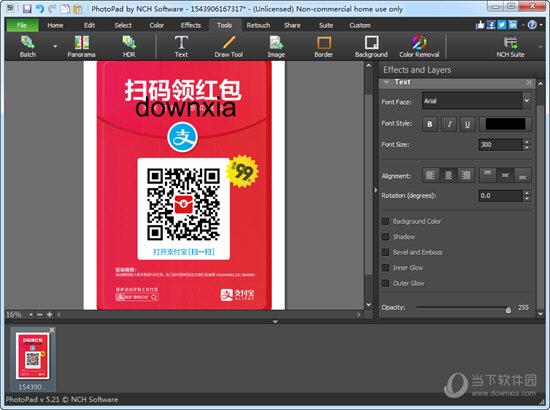The width and height of the screenshot is (550, 410).
Task: Collapse the Effects and Layers side panel
Action: pyautogui.click(x=376, y=190)
